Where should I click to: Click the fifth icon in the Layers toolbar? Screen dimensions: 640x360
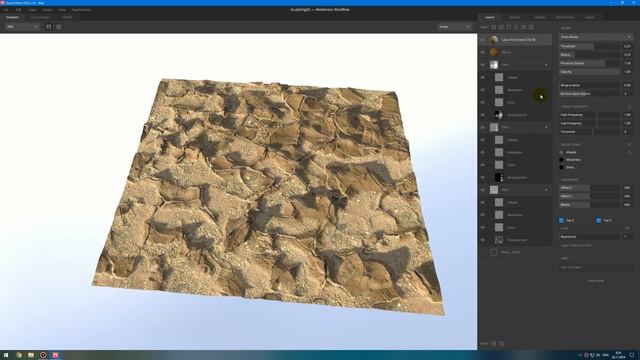point(524,27)
